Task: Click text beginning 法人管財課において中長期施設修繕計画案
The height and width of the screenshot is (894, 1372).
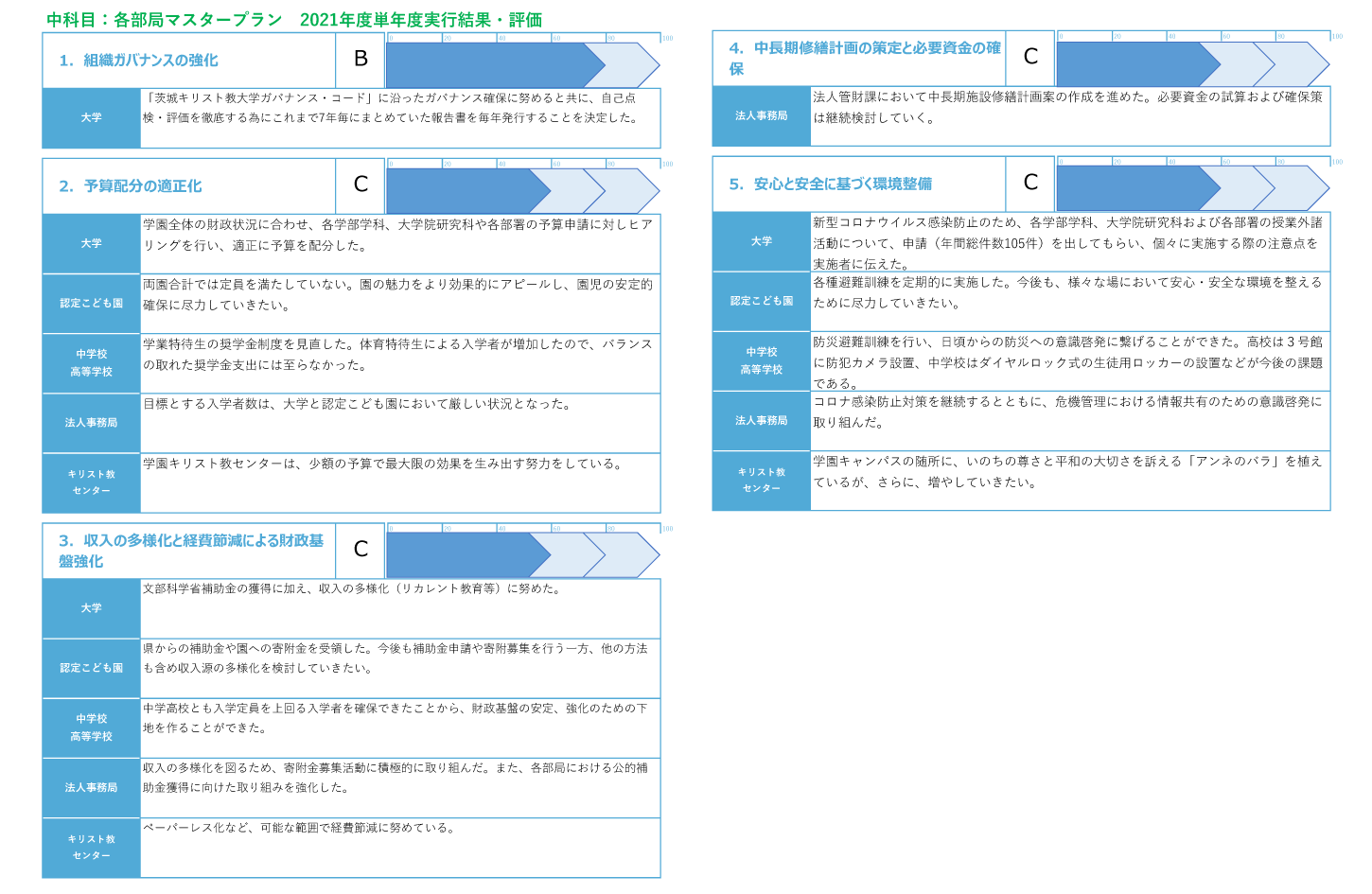Action: [x=1068, y=107]
